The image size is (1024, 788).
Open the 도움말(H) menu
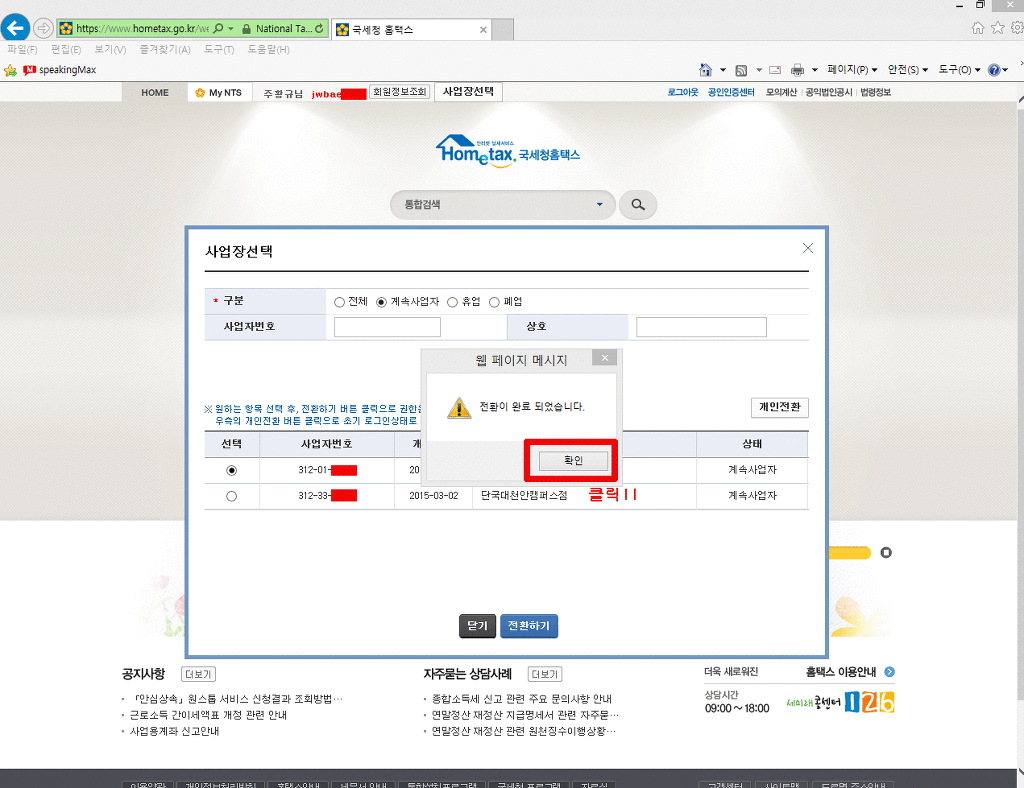(x=268, y=50)
